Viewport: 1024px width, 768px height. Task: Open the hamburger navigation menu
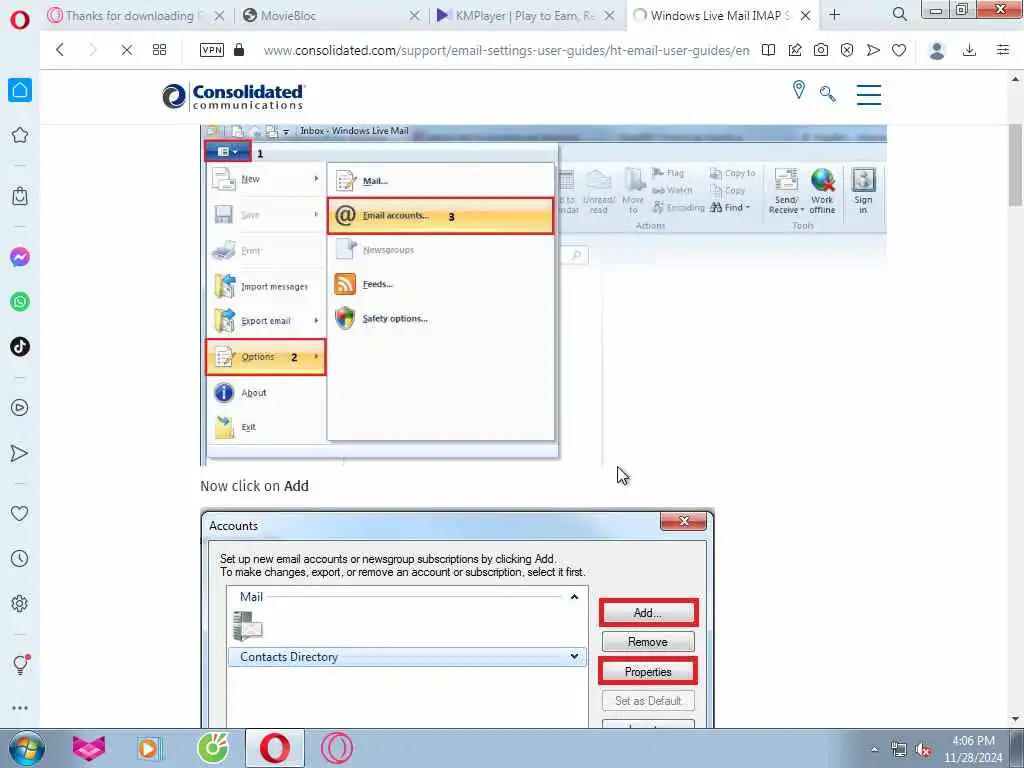tap(869, 95)
